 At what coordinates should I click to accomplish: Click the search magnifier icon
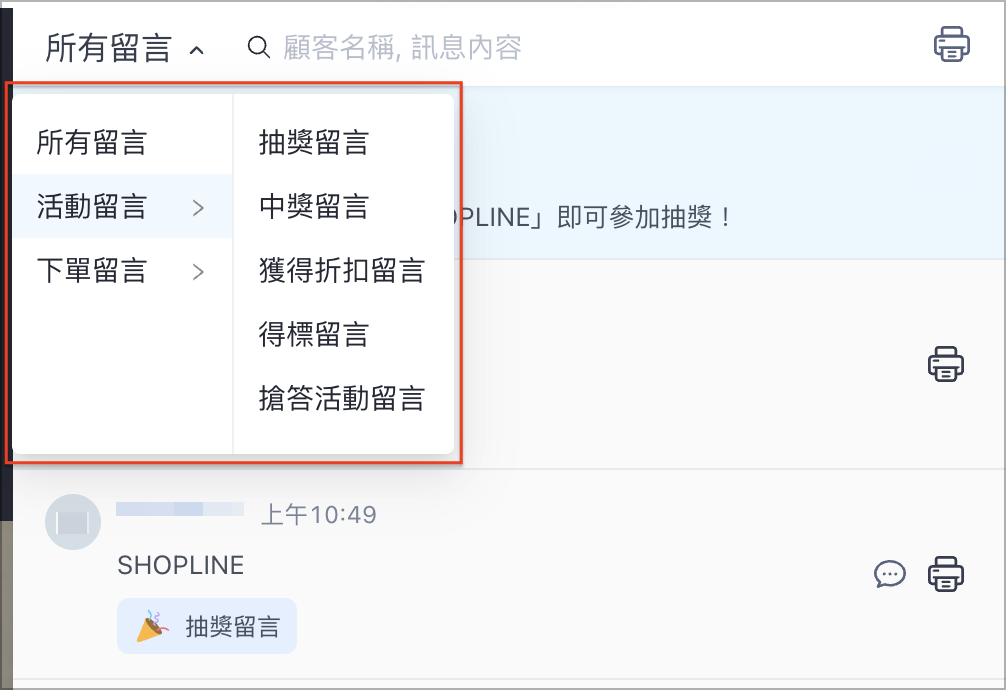(259, 47)
